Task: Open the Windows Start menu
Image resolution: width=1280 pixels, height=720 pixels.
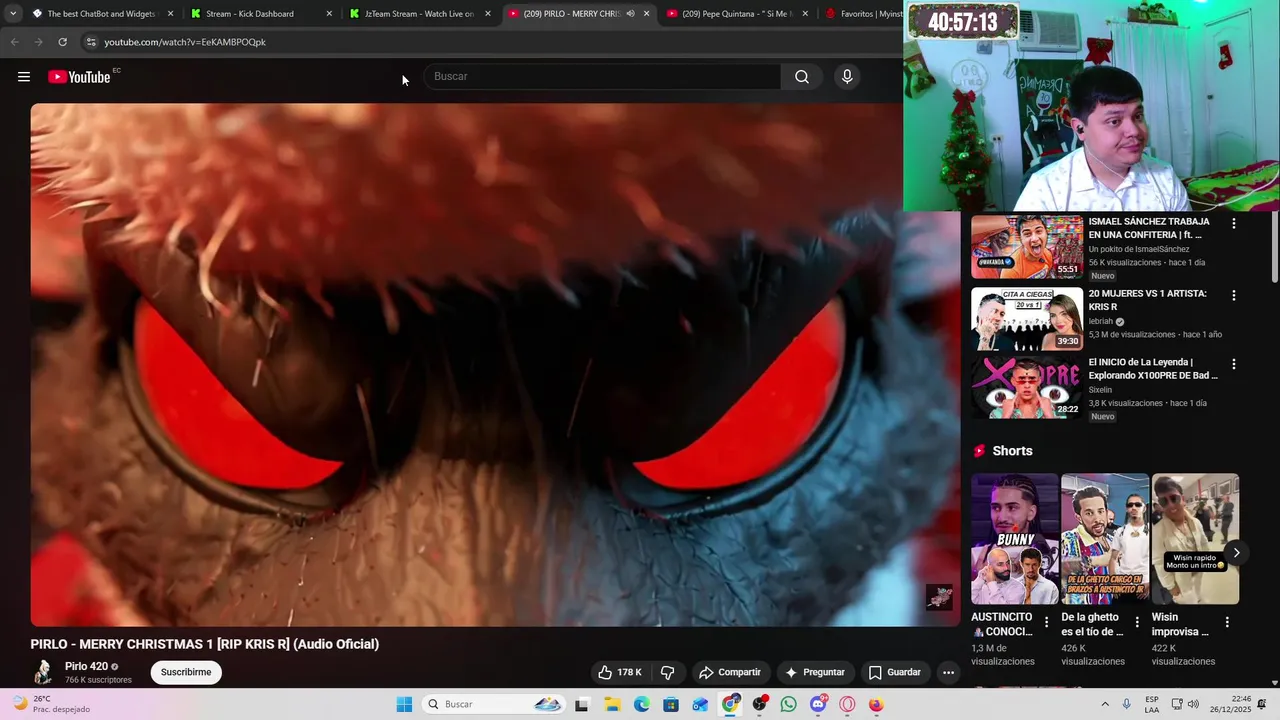Action: point(404,704)
